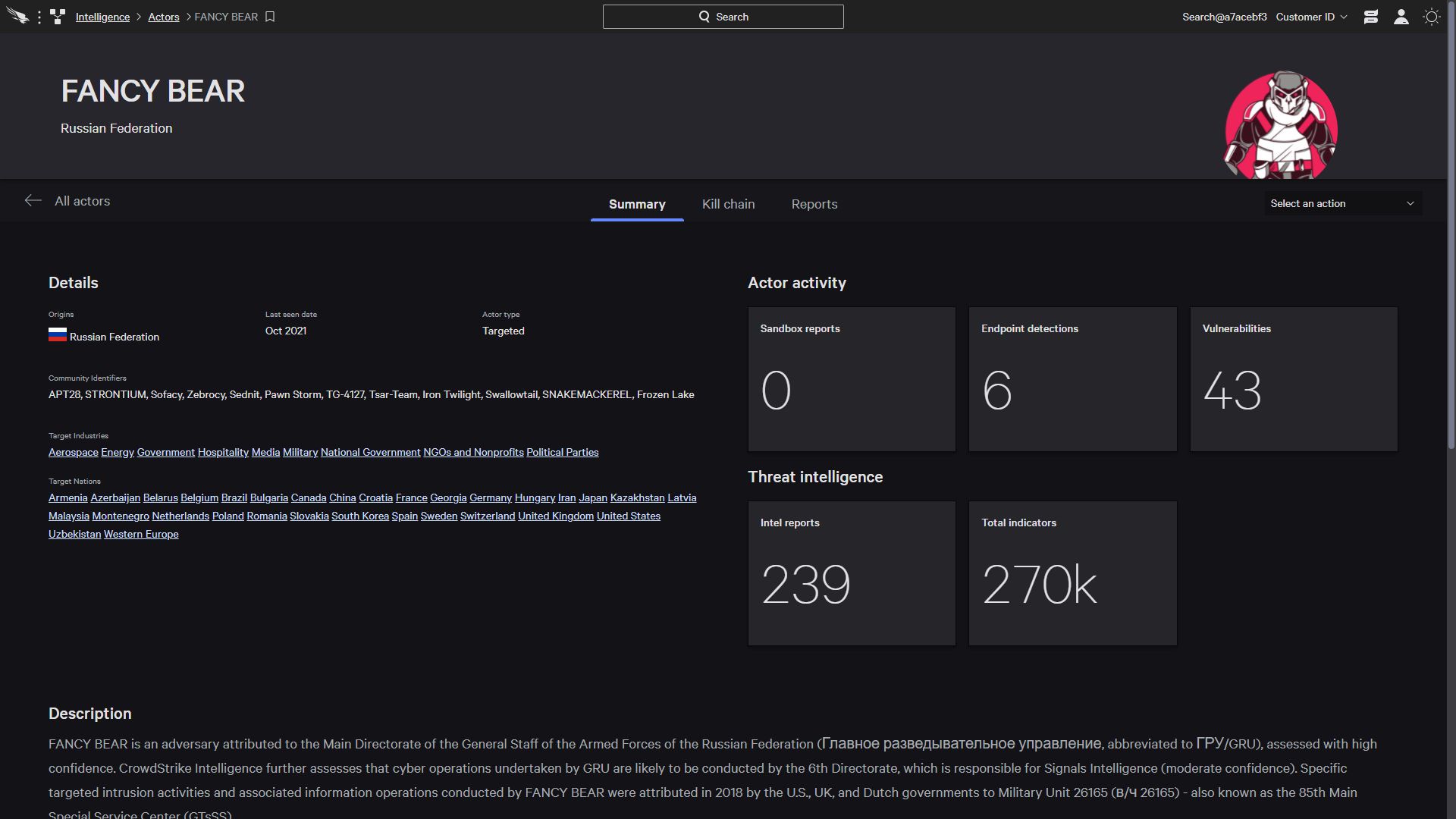Viewport: 1456px width, 819px height.
Task: Open the Malaysia target nation link
Action: 69,516
